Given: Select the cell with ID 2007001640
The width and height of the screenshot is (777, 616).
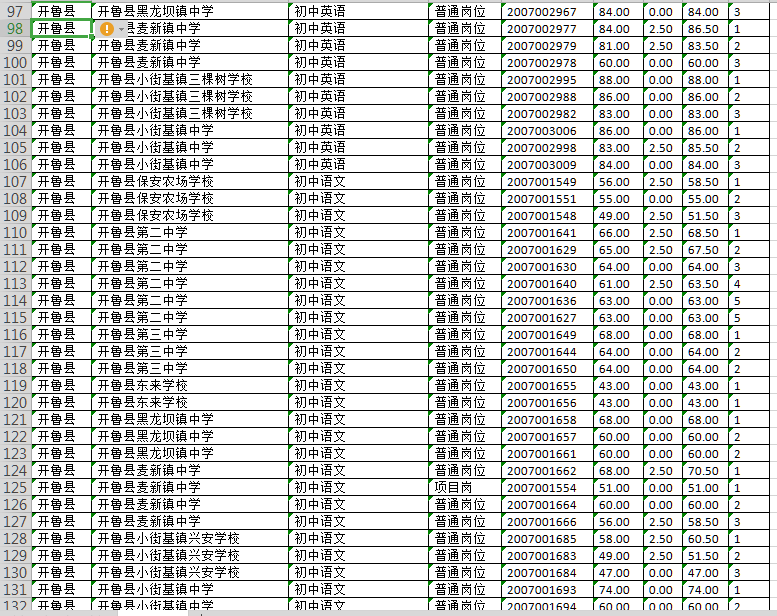Looking at the screenshot, I should tap(541, 284).
